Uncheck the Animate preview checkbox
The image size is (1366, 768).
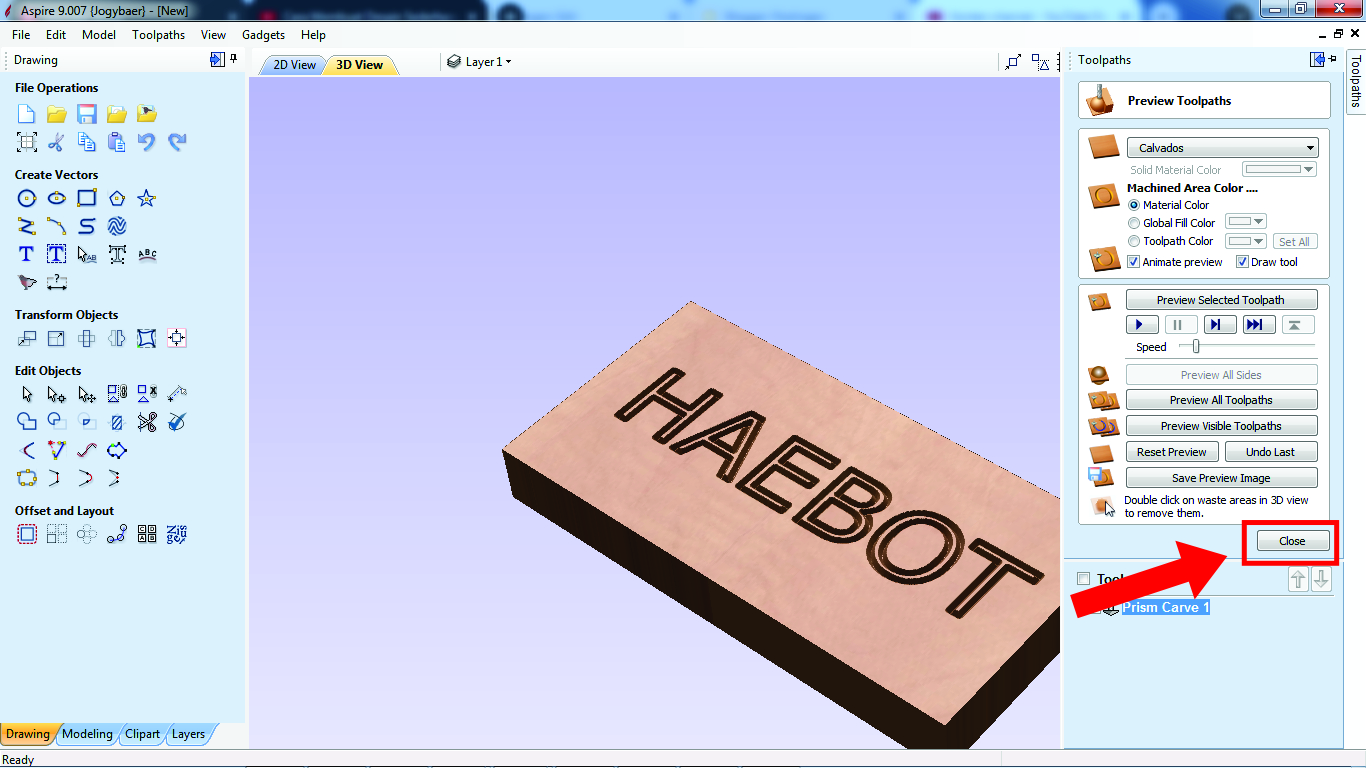pyautogui.click(x=1134, y=262)
